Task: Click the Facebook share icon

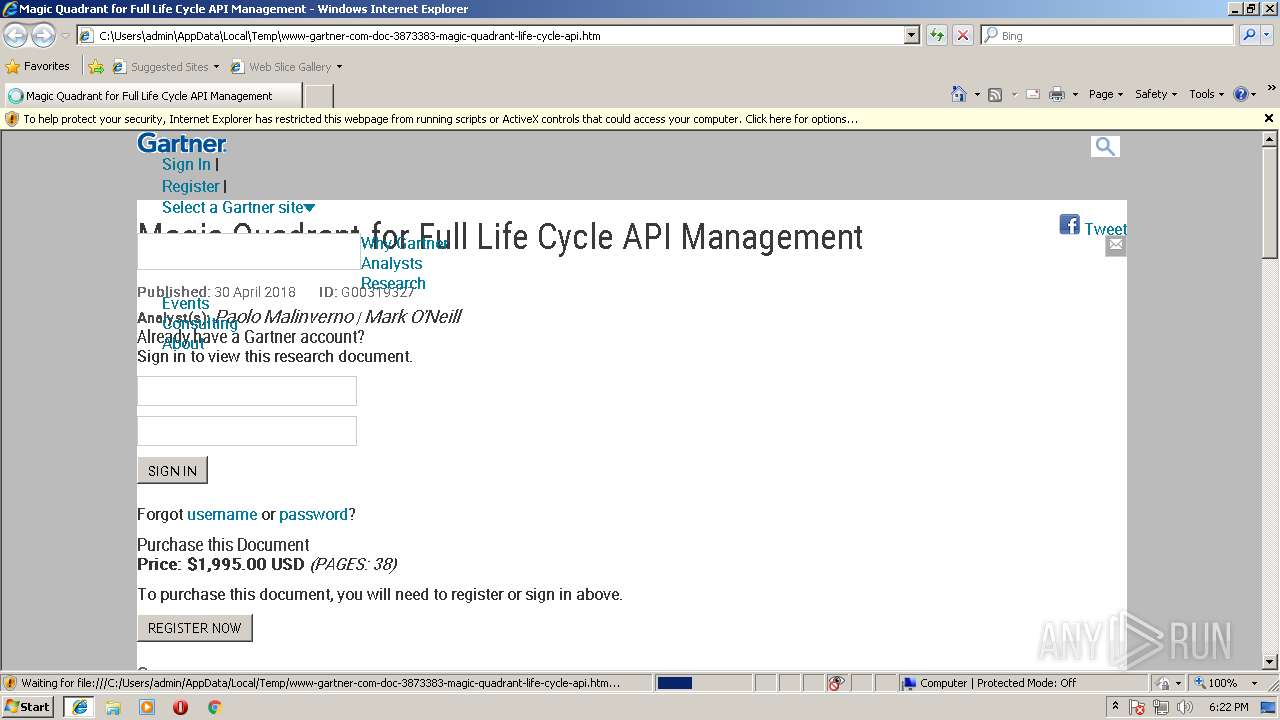Action: (x=1070, y=225)
